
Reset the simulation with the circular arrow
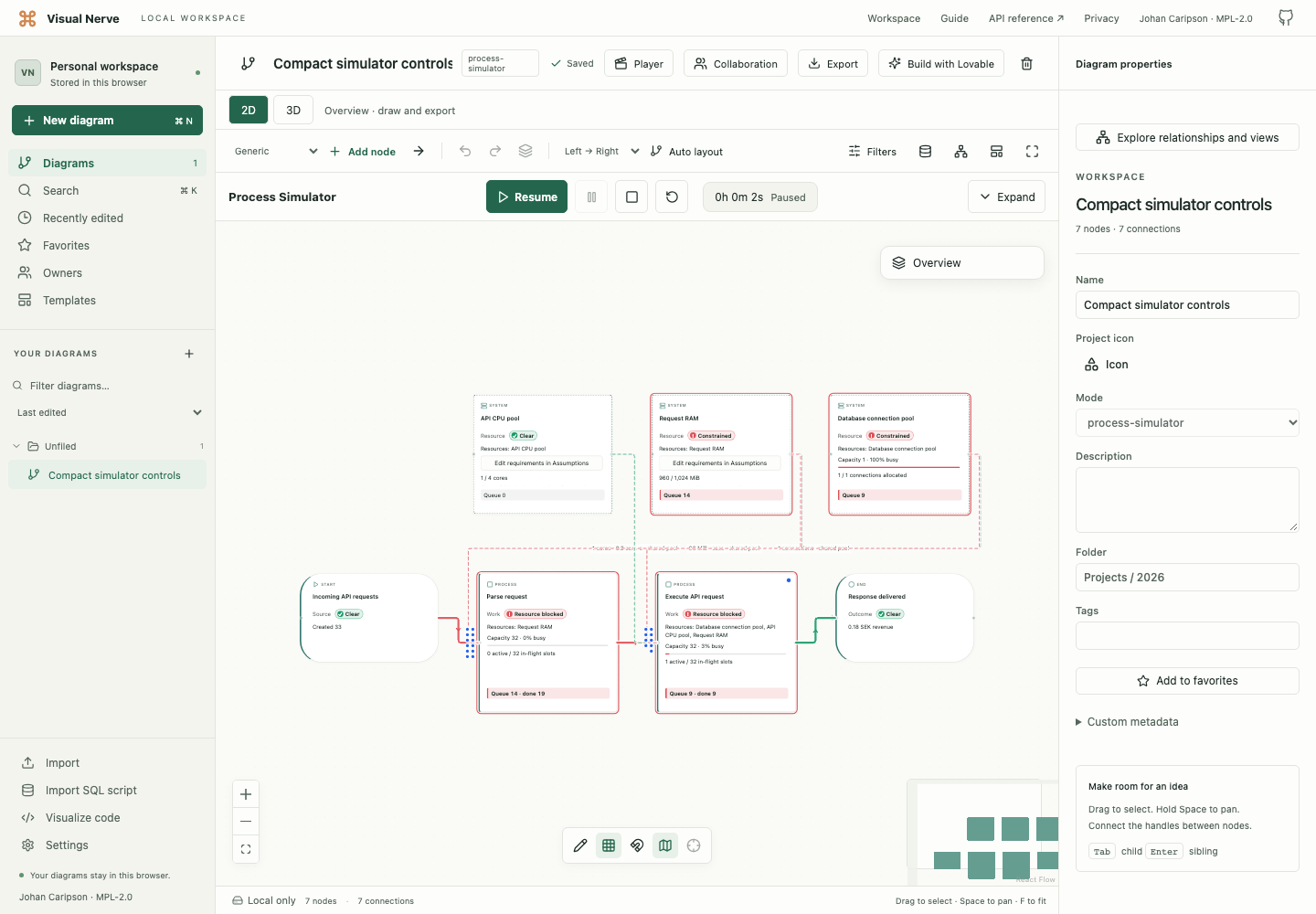click(672, 197)
